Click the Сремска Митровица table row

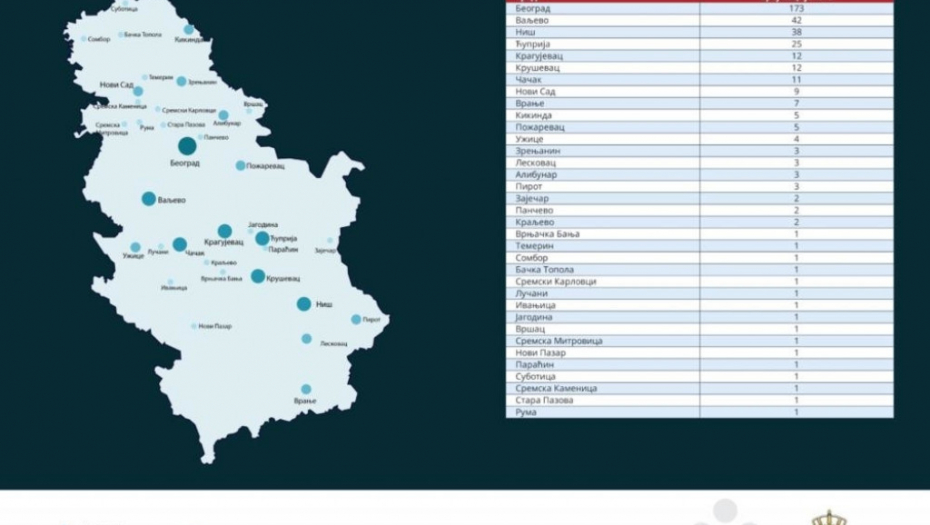click(x=699, y=341)
